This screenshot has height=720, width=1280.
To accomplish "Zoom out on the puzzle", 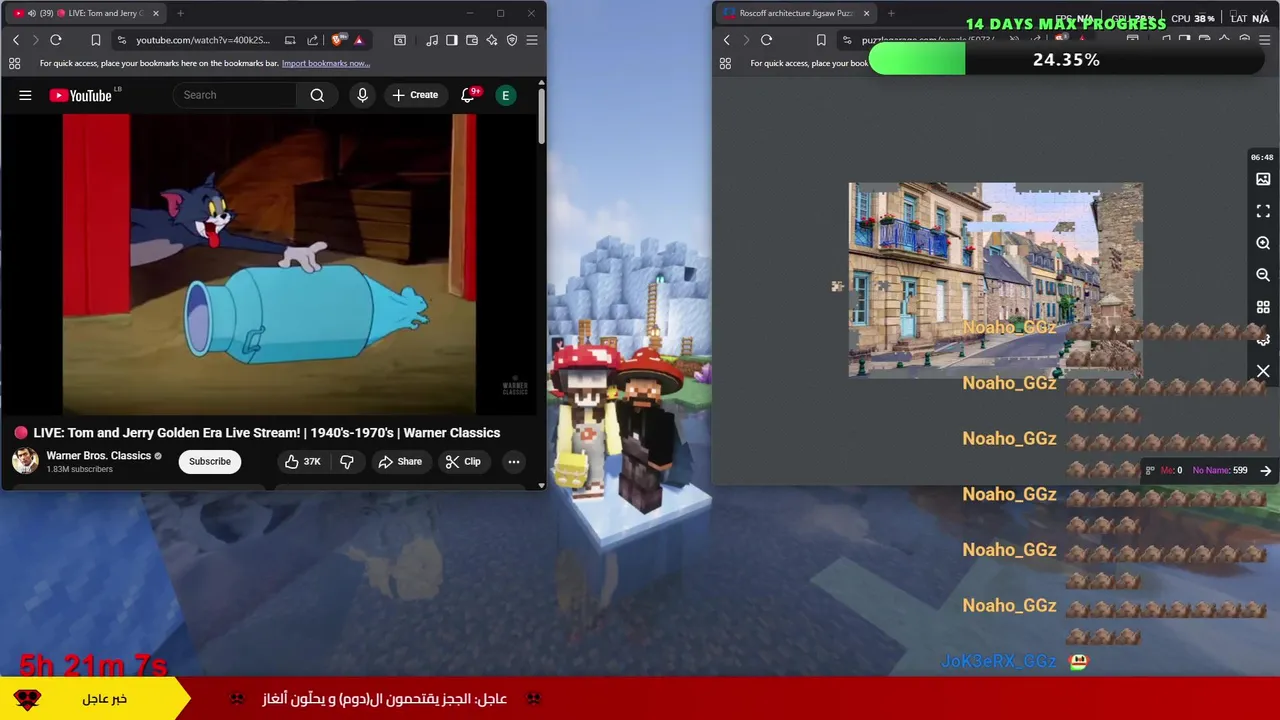I will coord(1263,275).
